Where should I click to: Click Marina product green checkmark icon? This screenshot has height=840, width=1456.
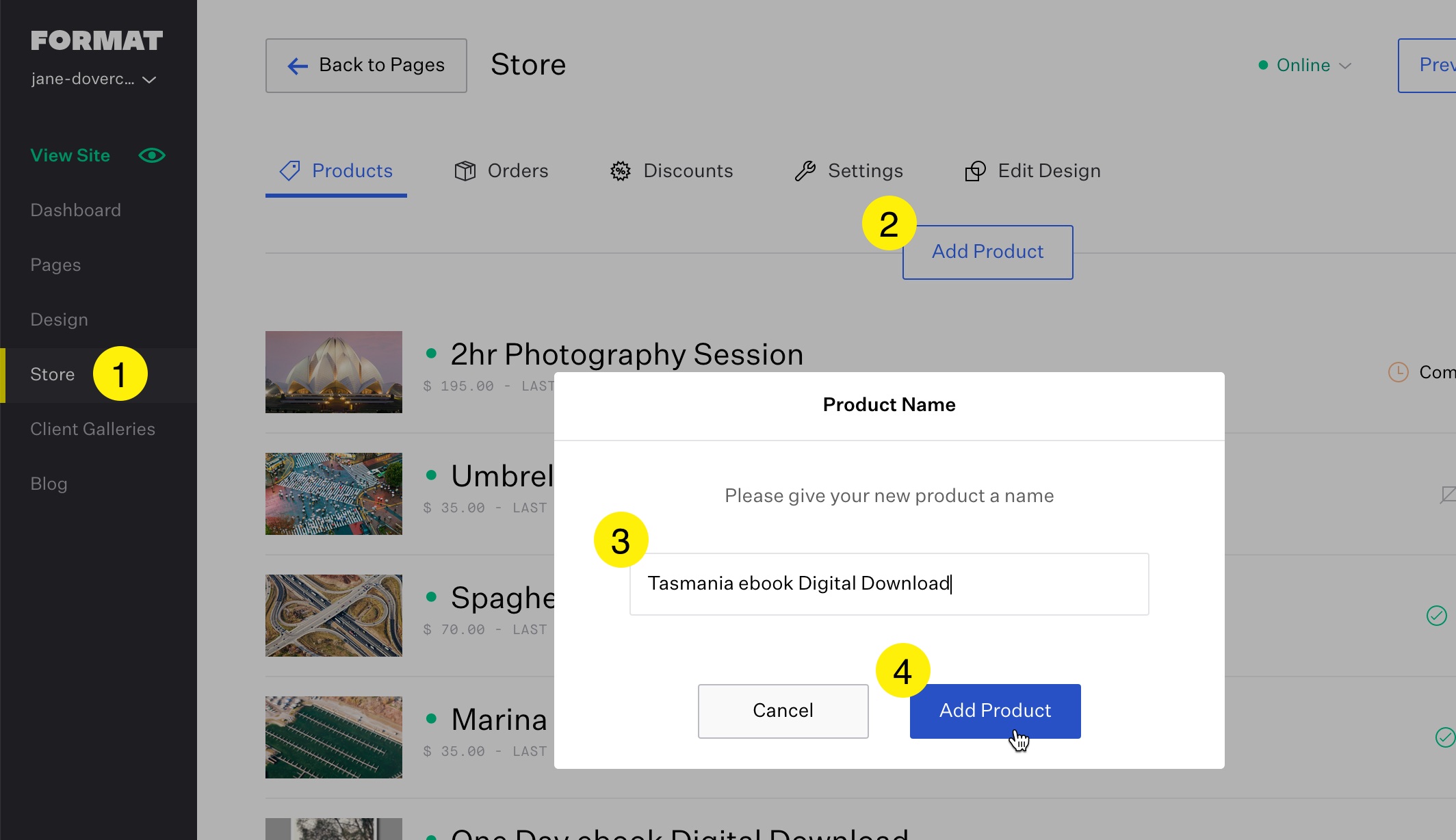(x=1444, y=737)
